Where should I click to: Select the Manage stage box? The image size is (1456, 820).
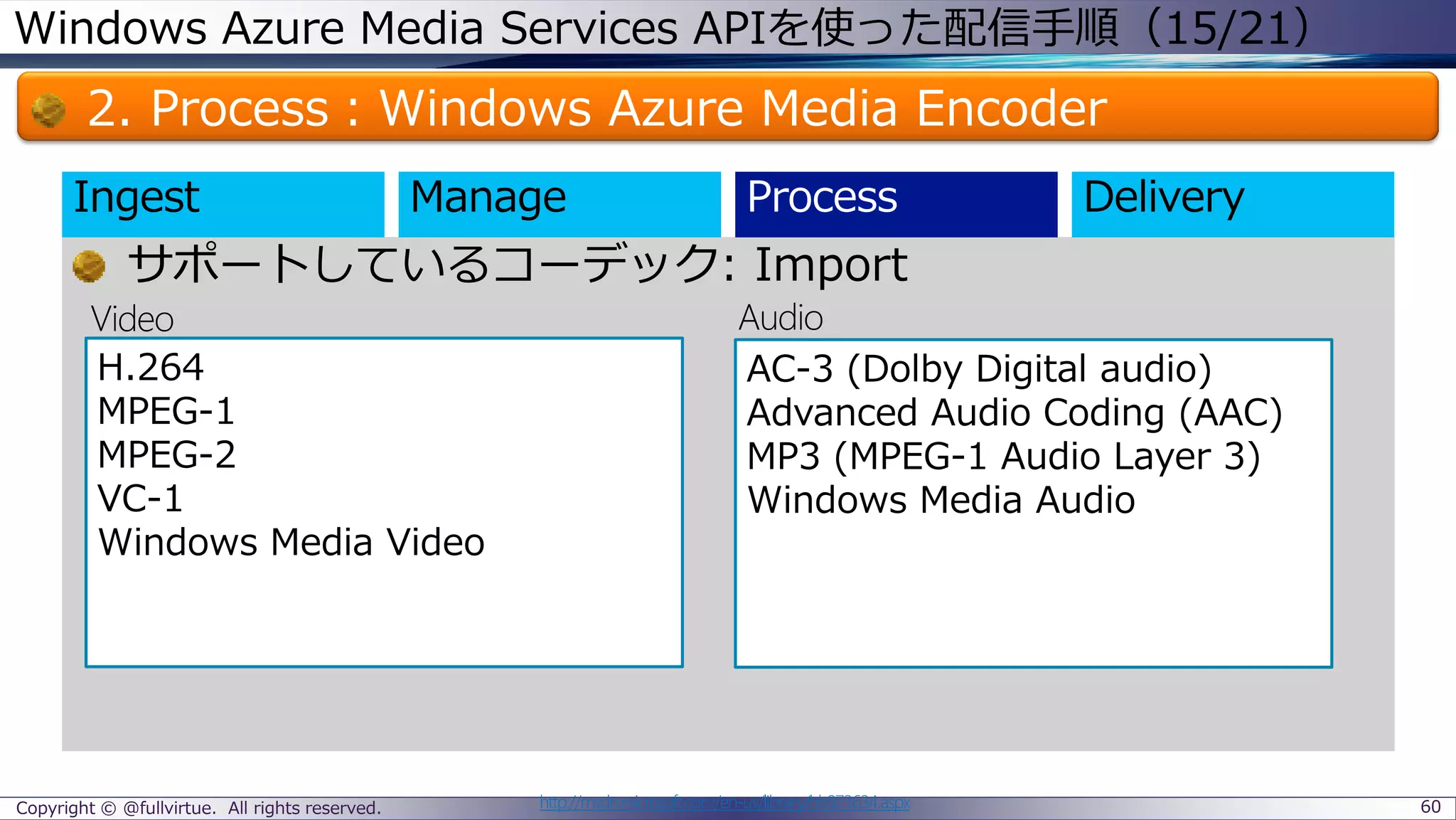coord(560,204)
